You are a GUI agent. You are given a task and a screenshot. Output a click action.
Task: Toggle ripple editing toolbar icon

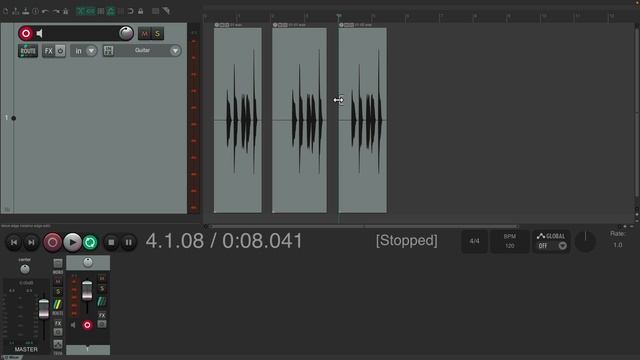101,11
